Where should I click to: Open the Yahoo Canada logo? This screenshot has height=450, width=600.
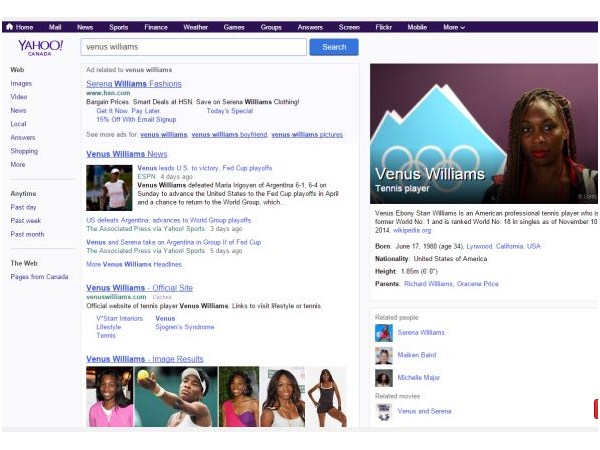click(x=40, y=48)
